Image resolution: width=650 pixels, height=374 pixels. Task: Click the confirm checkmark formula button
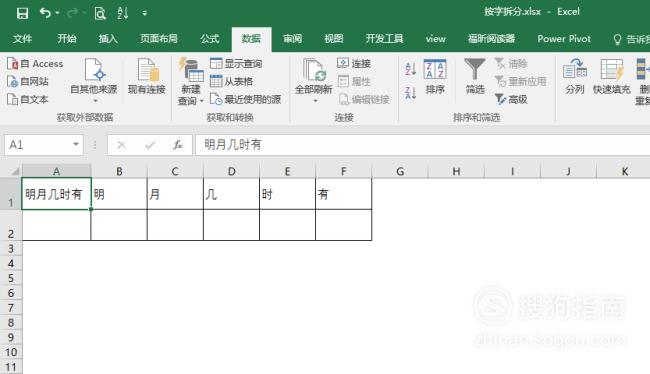point(150,145)
